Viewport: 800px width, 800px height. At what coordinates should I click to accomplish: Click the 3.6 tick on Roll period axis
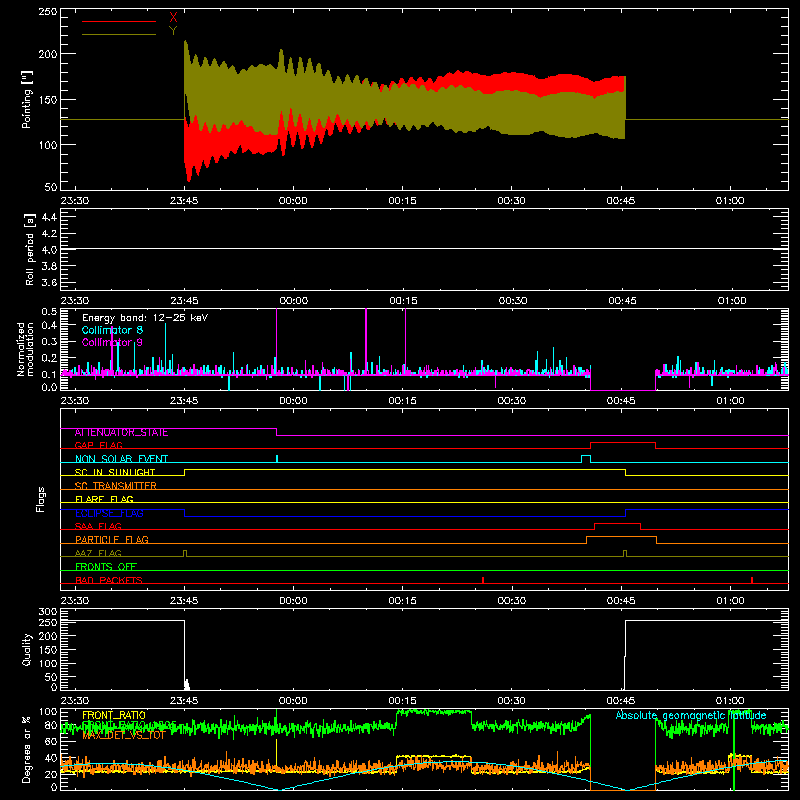(x=49, y=283)
